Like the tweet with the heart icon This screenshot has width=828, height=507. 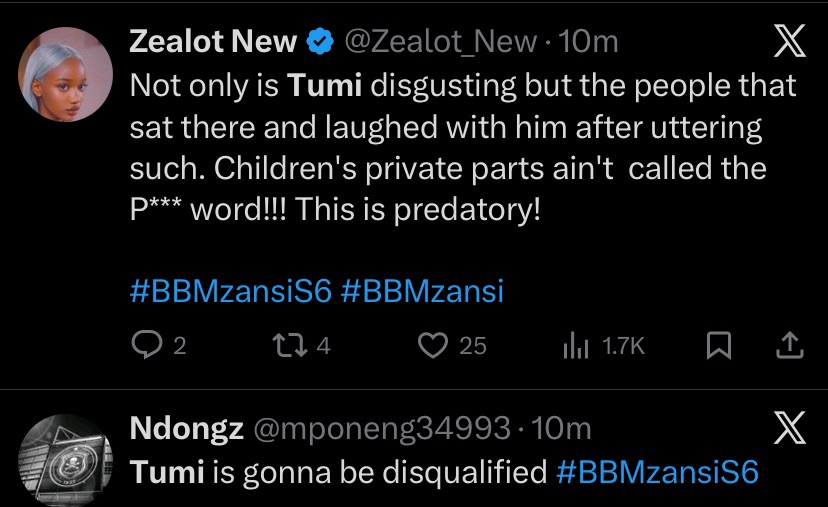click(432, 346)
